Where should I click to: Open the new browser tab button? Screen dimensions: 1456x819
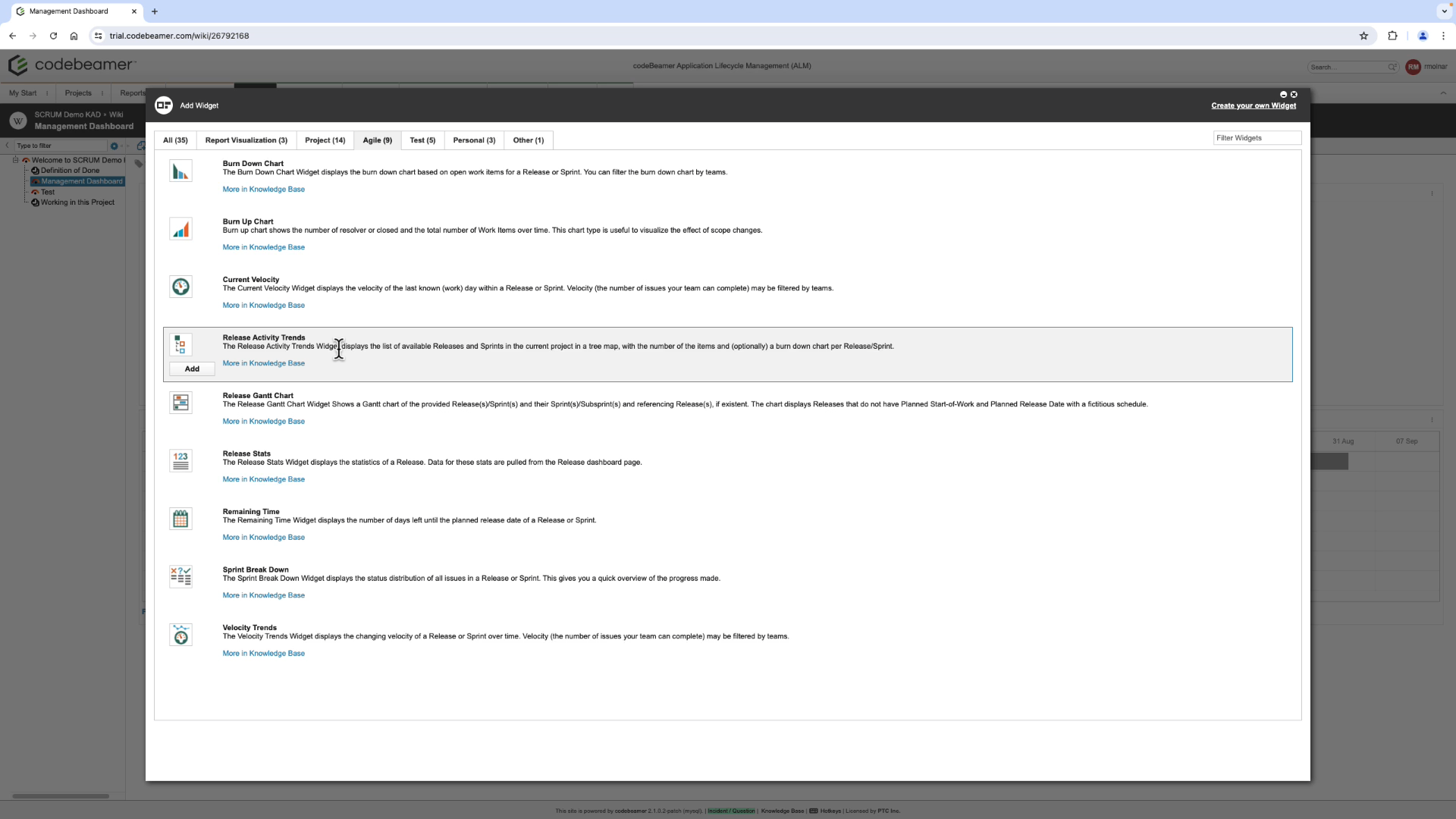coord(155,11)
